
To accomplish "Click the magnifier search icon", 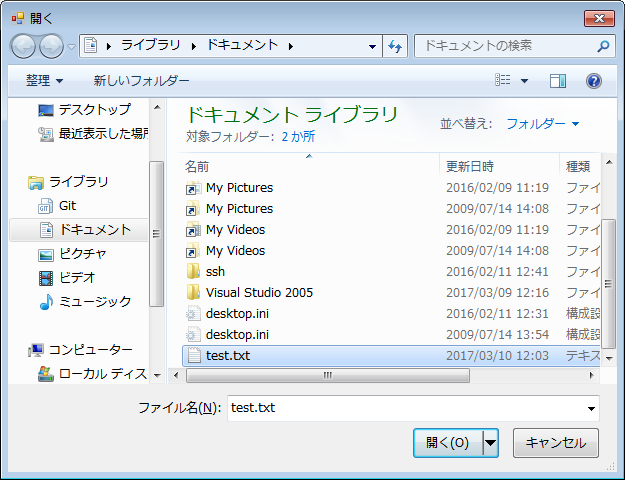I will (603, 46).
